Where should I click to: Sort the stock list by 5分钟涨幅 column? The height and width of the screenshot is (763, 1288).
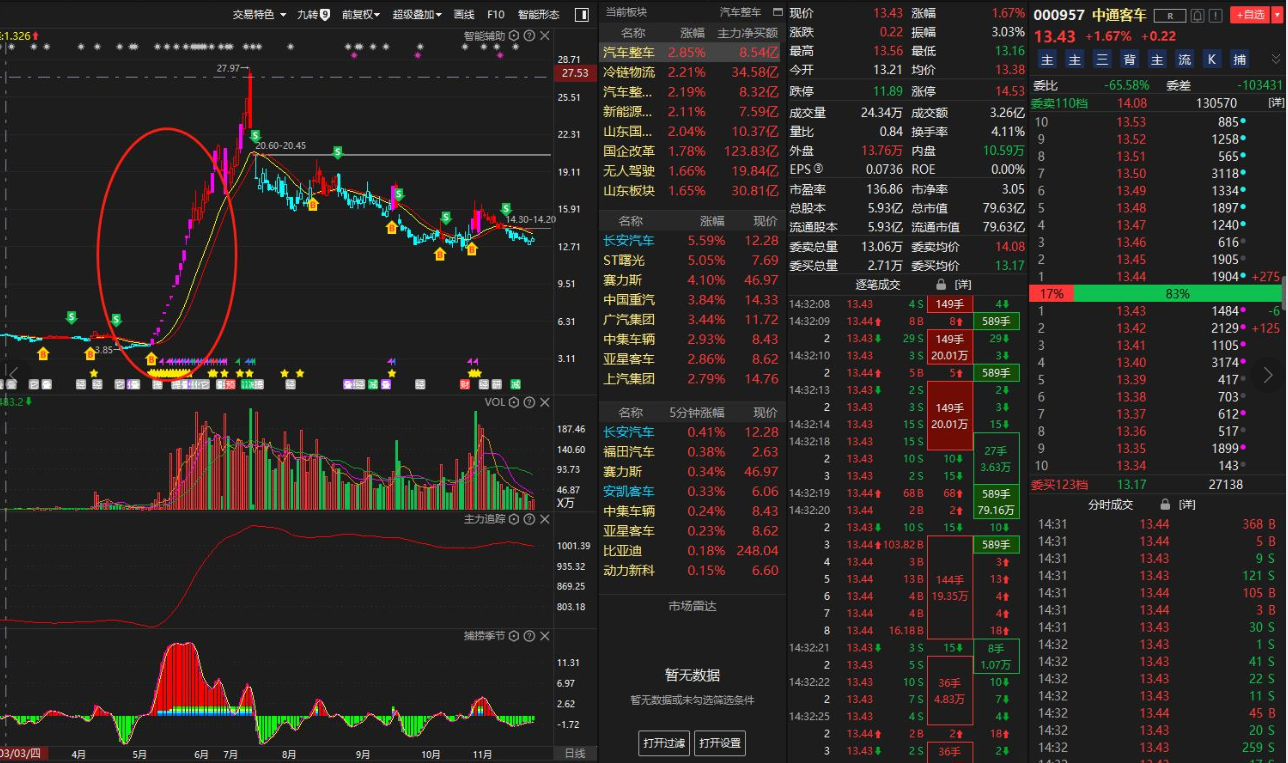pyautogui.click(x=697, y=412)
